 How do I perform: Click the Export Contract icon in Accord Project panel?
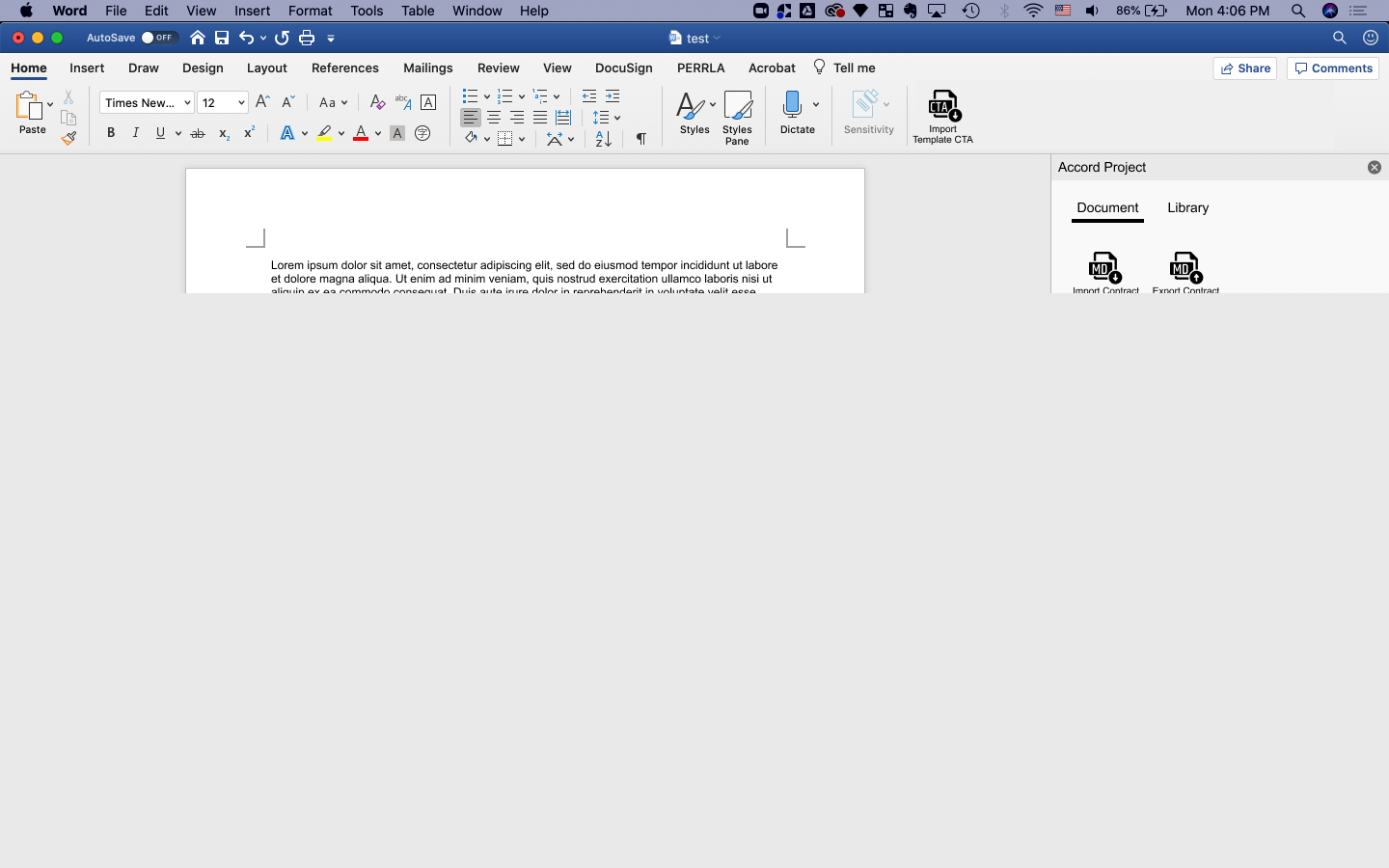(x=1185, y=267)
